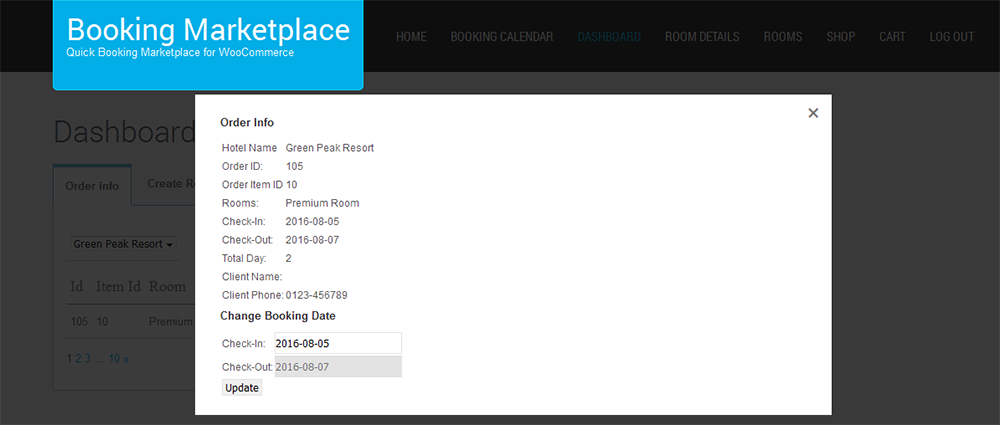The height and width of the screenshot is (425, 1000).
Task: Click the Id column header
Action: click(77, 287)
